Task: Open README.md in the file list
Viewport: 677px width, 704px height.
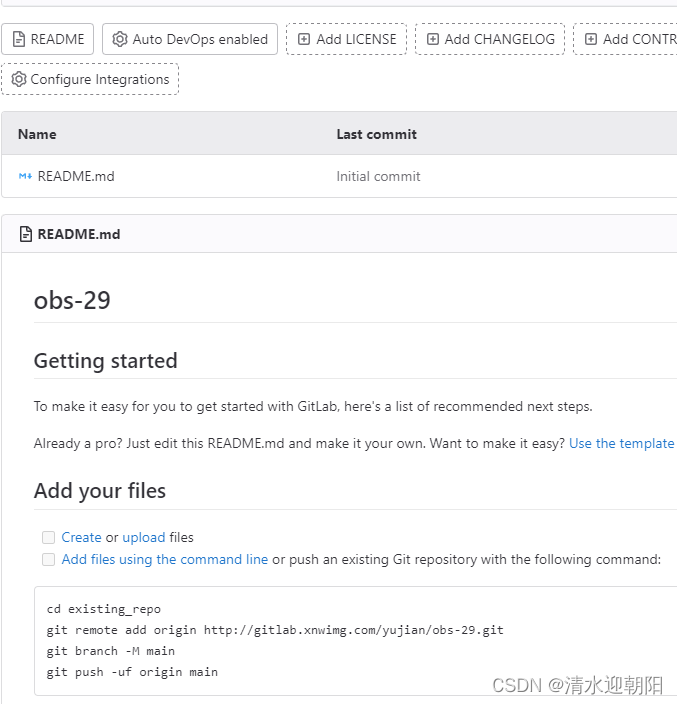Action: pos(76,176)
